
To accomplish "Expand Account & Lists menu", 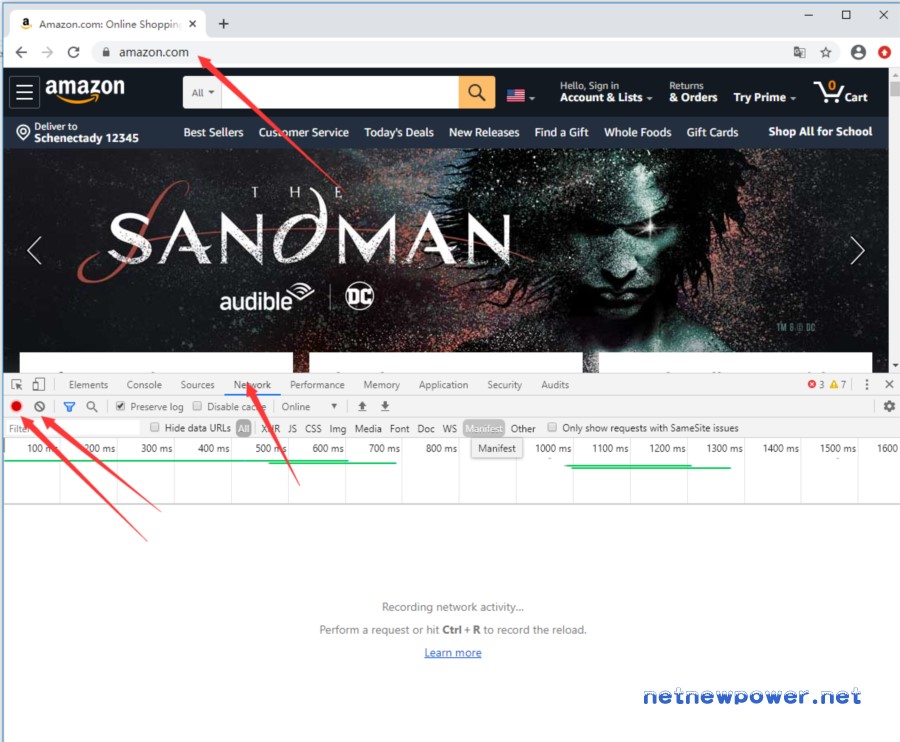I will (x=606, y=92).
